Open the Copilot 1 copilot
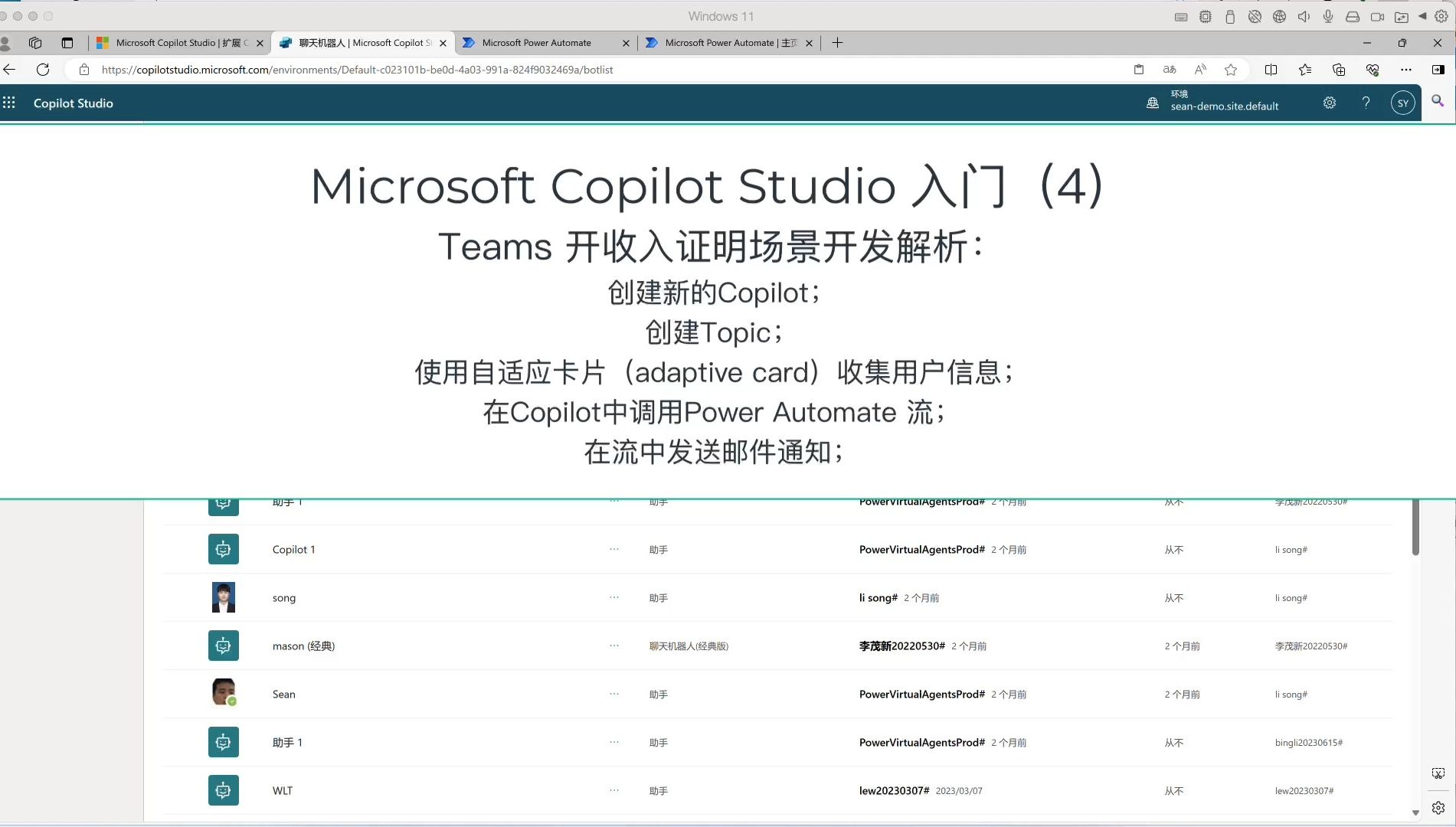The height and width of the screenshot is (827, 1456). 294,550
